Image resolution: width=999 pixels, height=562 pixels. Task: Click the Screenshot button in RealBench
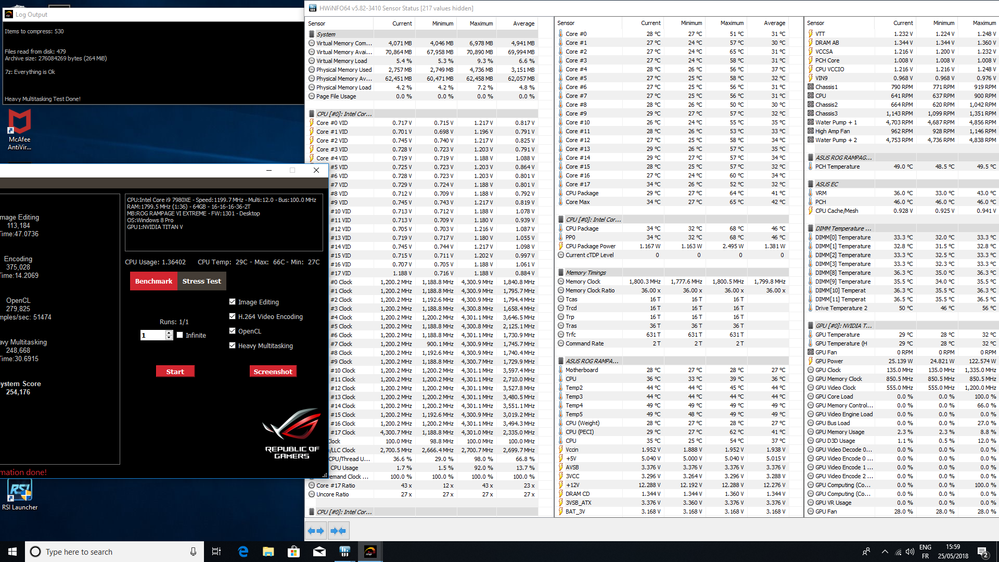click(x=273, y=371)
